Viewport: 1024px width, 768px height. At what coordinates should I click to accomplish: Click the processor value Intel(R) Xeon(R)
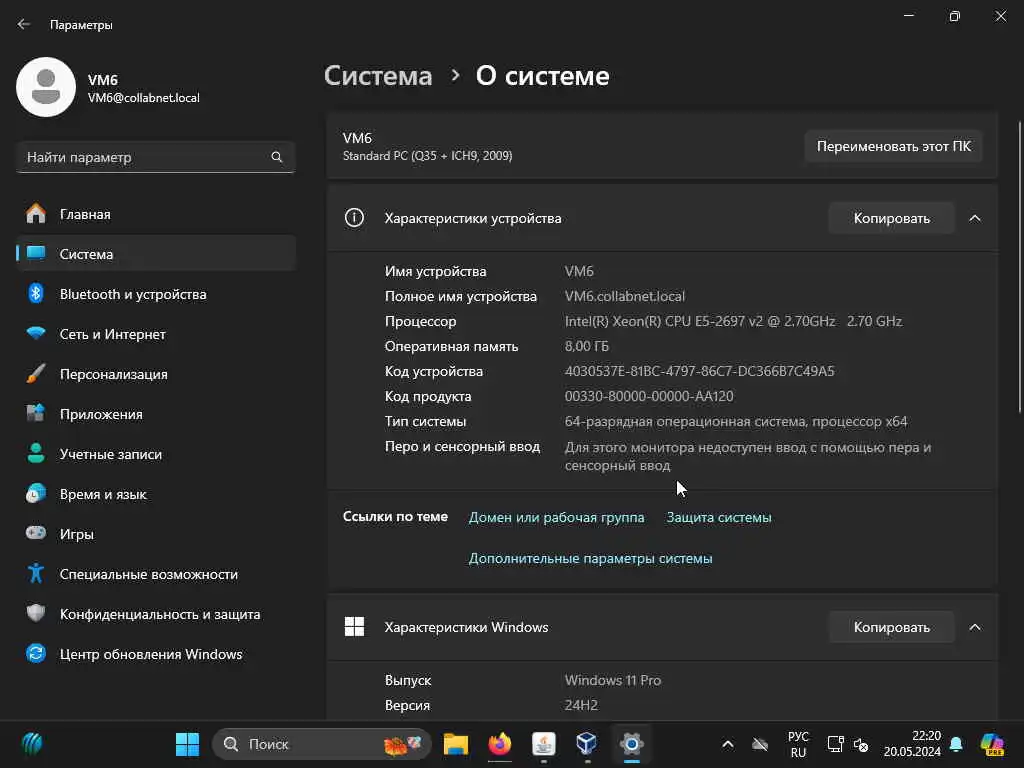(x=733, y=321)
